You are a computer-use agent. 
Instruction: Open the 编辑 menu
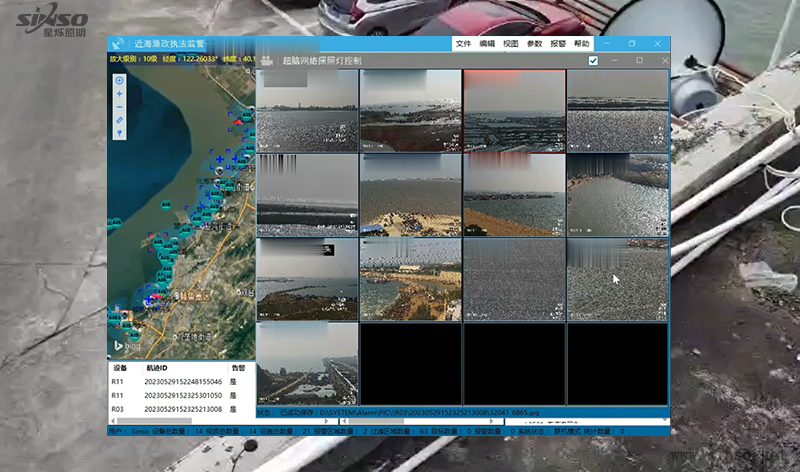(487, 44)
